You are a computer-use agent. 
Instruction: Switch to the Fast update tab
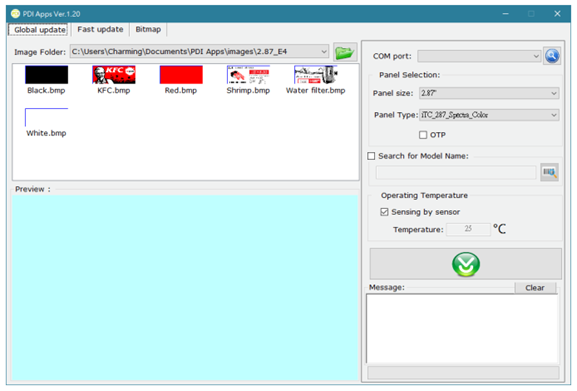coord(100,29)
